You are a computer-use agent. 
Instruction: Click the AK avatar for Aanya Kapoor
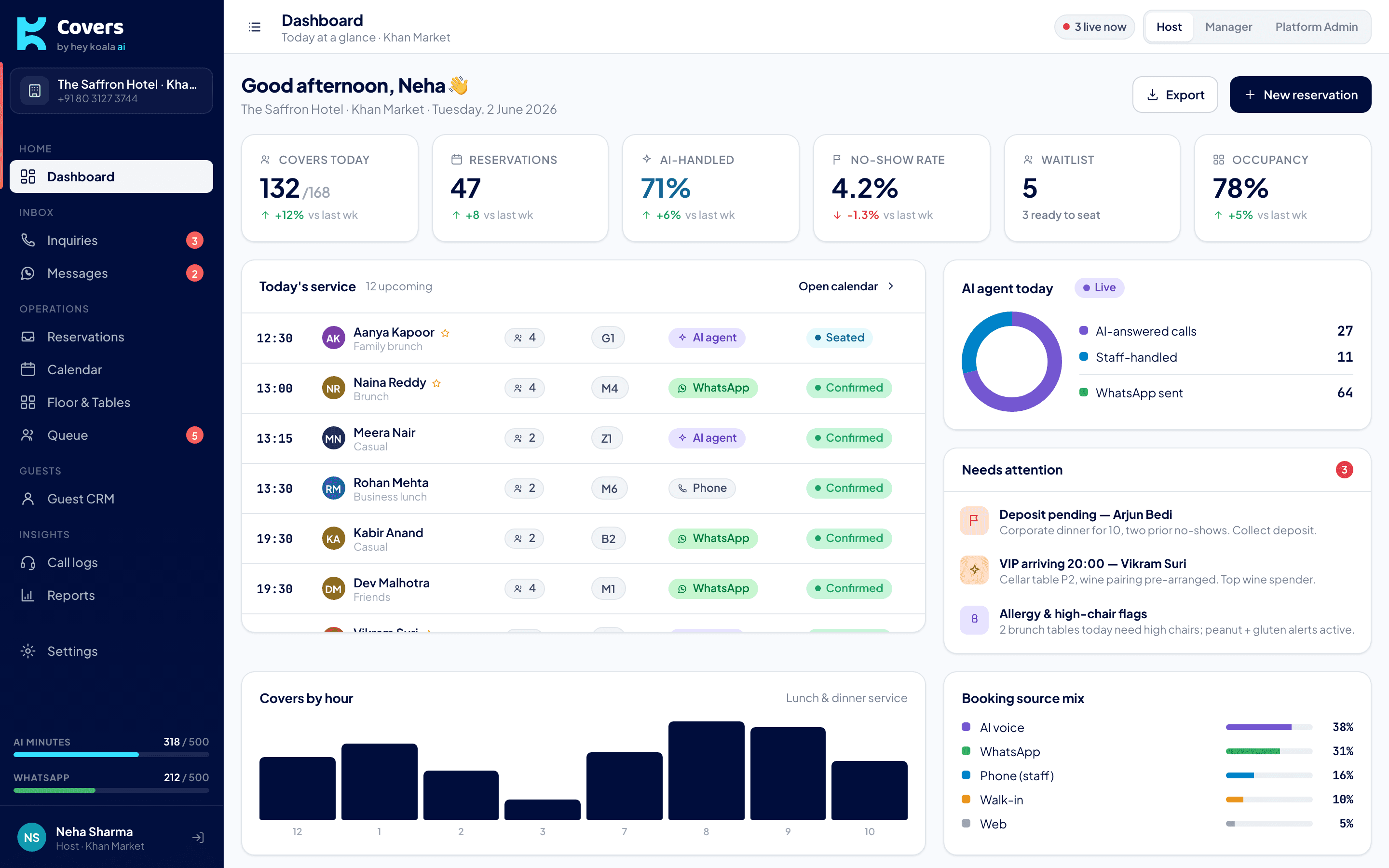click(x=333, y=338)
